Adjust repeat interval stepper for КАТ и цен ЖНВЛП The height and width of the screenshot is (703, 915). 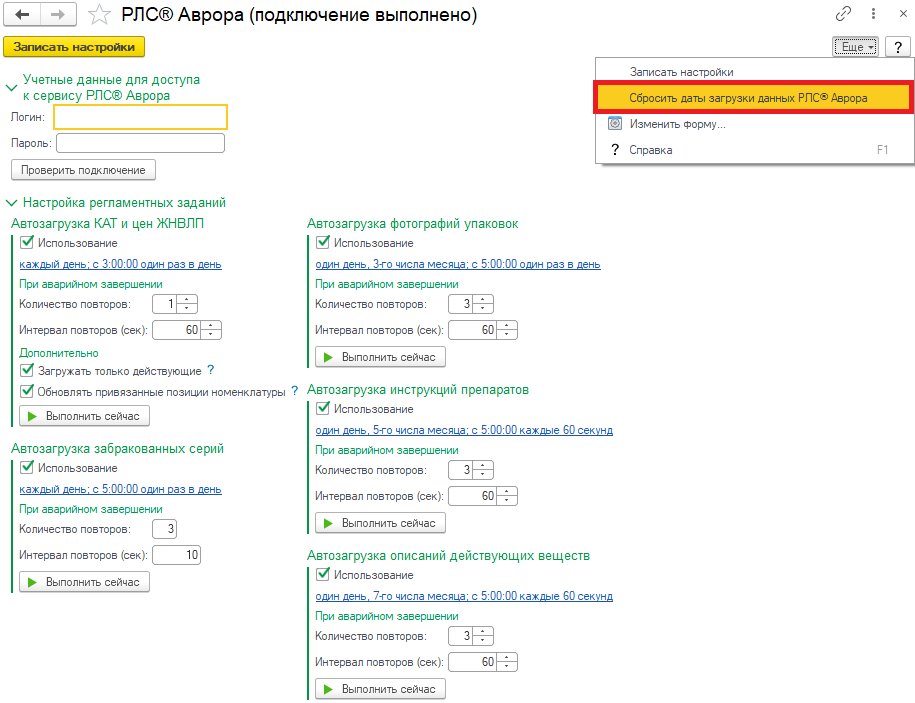coord(211,330)
